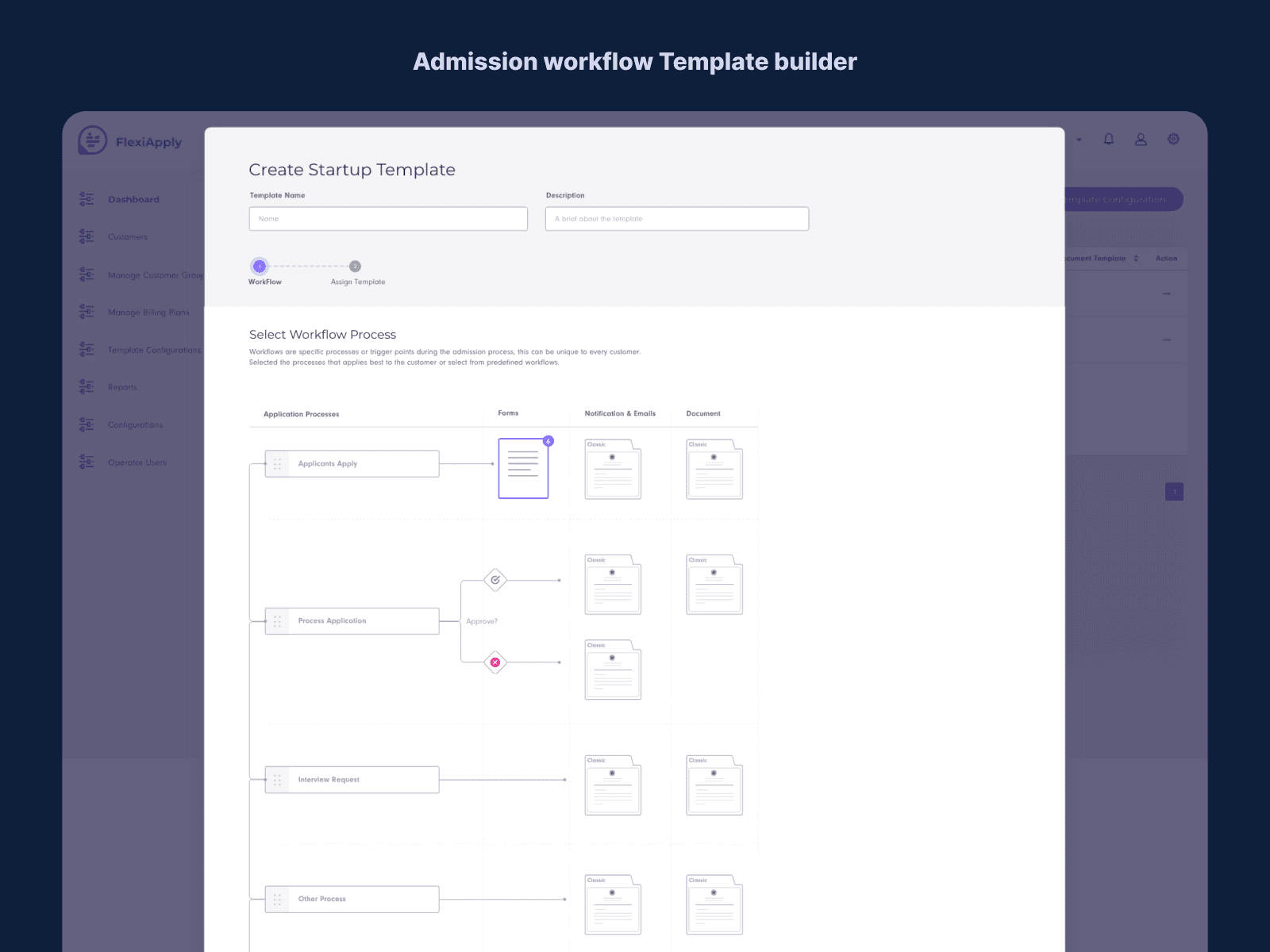Image resolution: width=1270 pixels, height=952 pixels.
Task: Open Template Configurations in the sidebar
Action: click(154, 349)
